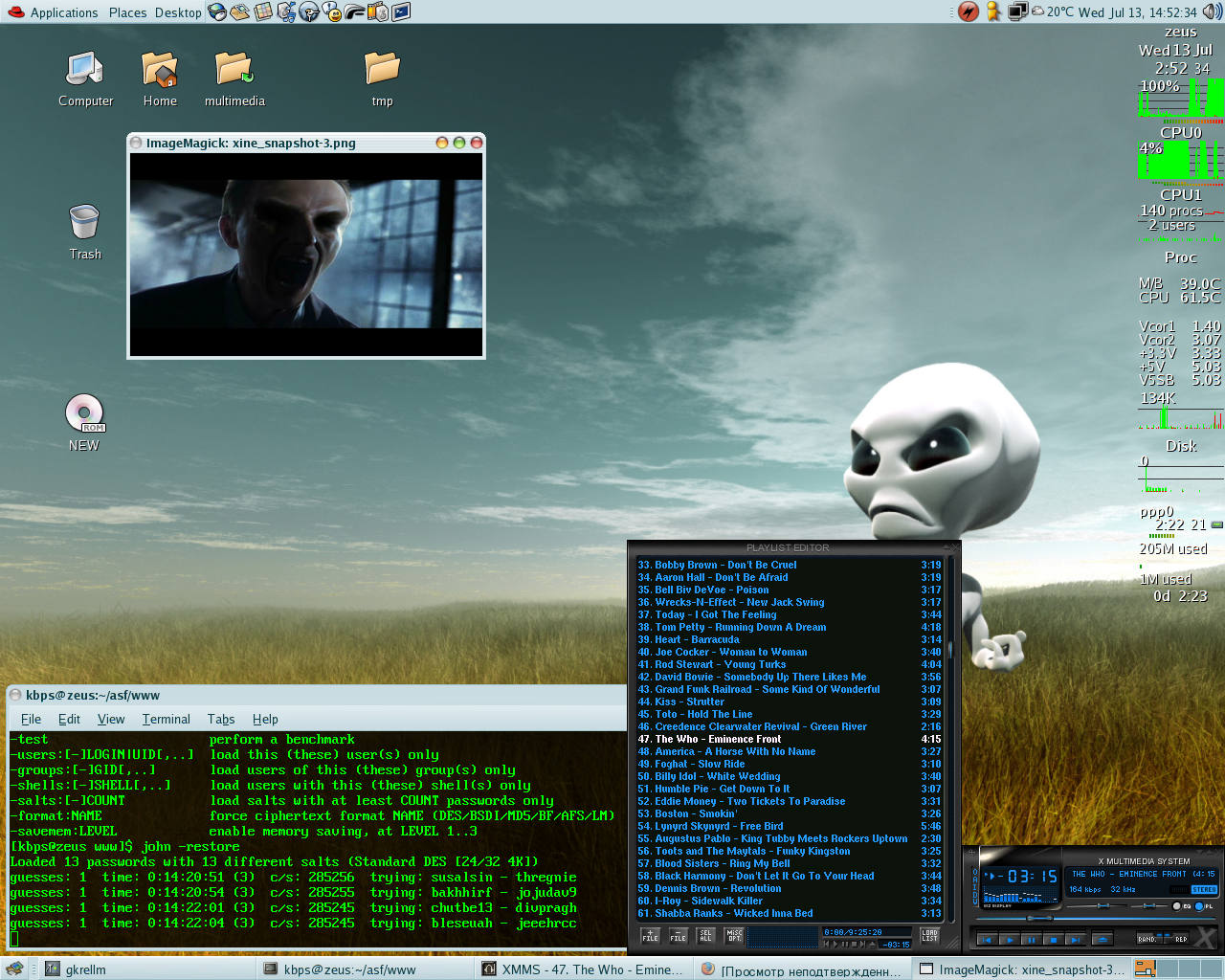Open Tabs menu in the terminal window
Viewport: 1225px width, 980px height.
(221, 719)
